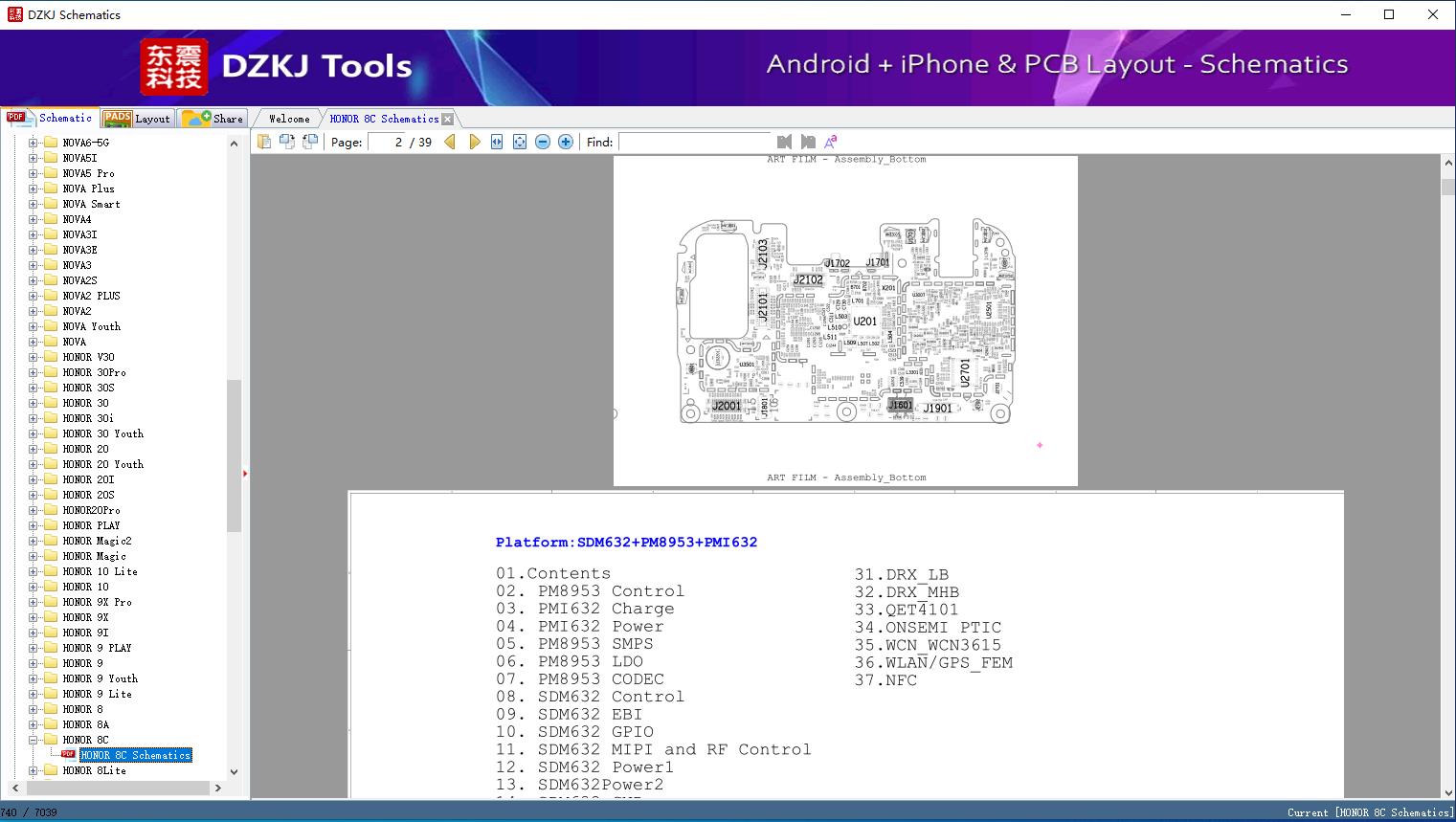Zoom in with plus icon

tap(566, 142)
